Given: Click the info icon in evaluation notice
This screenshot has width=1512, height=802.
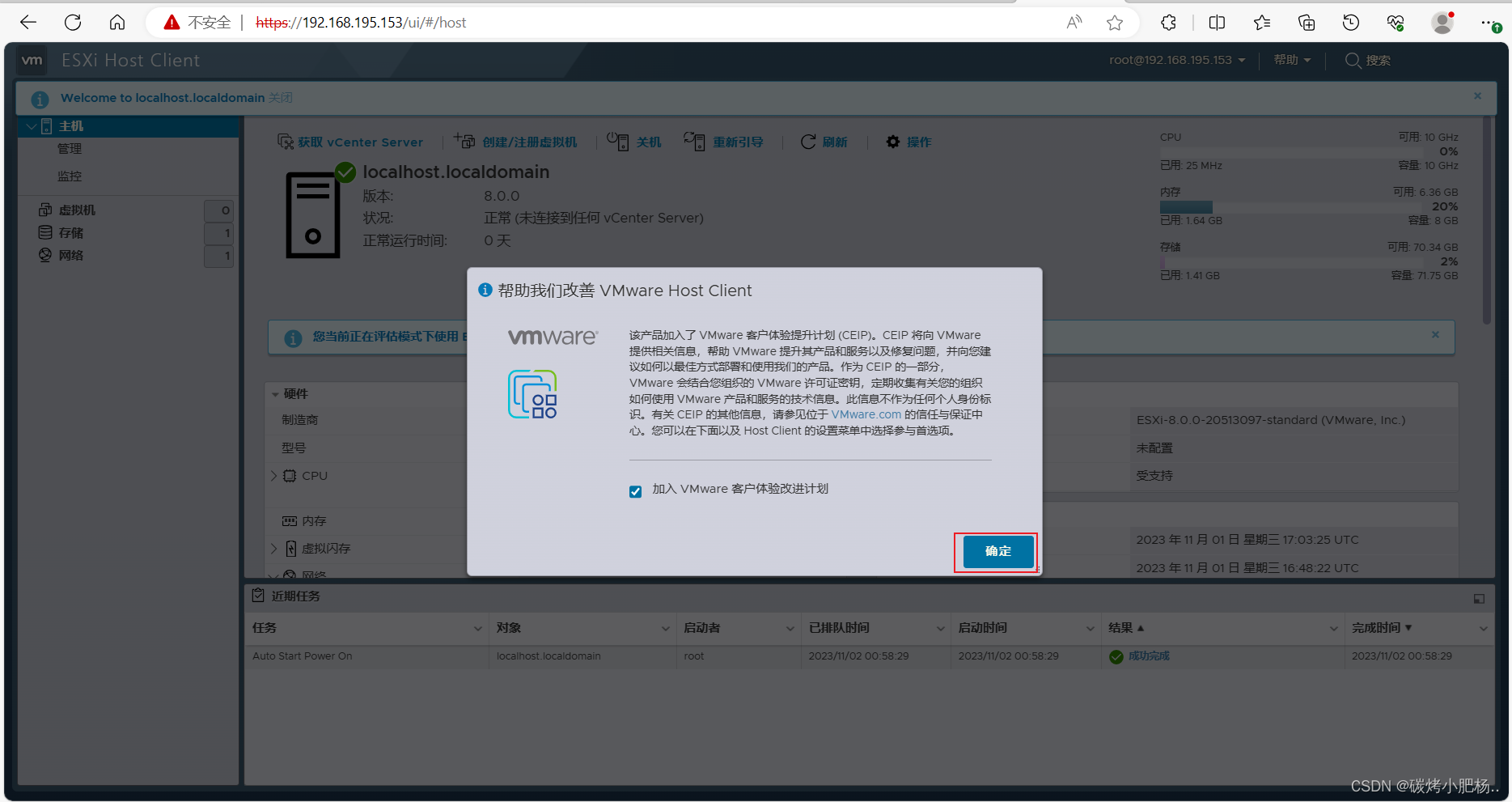Looking at the screenshot, I should click(293, 338).
